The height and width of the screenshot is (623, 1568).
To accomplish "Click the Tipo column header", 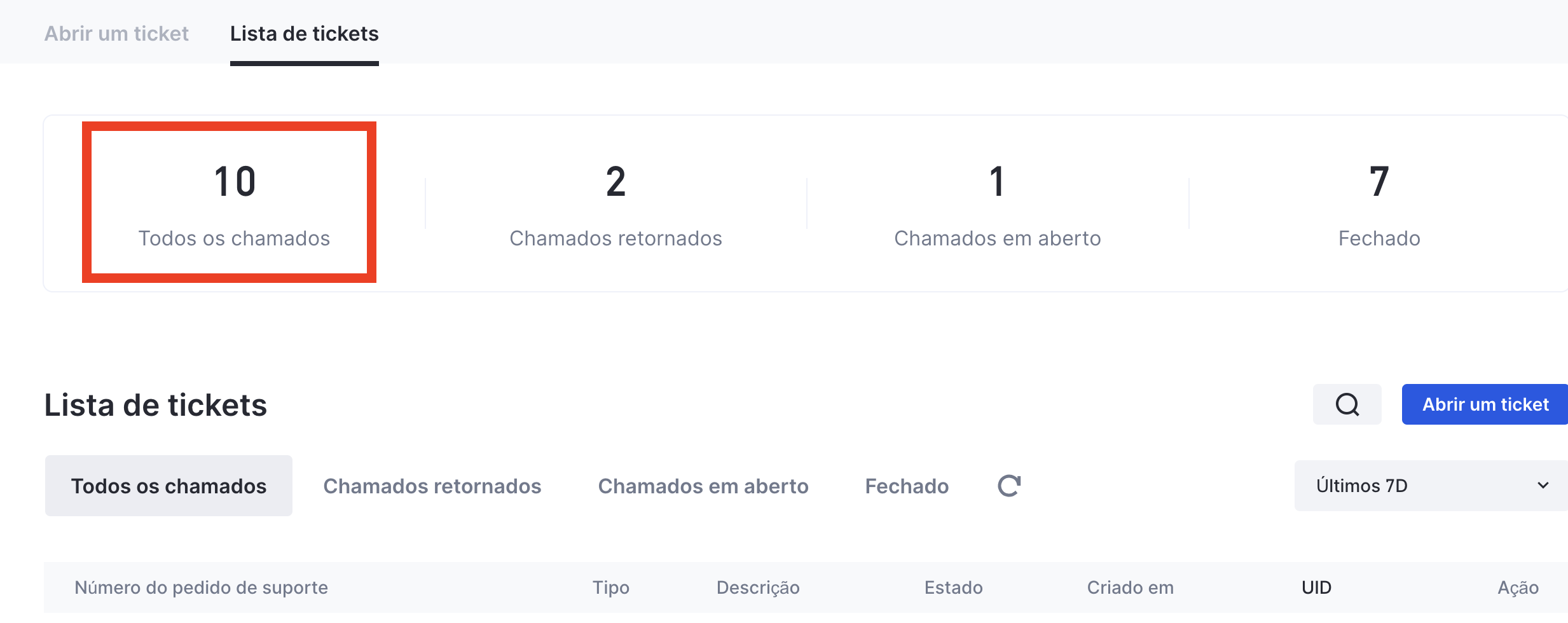I will [x=610, y=587].
